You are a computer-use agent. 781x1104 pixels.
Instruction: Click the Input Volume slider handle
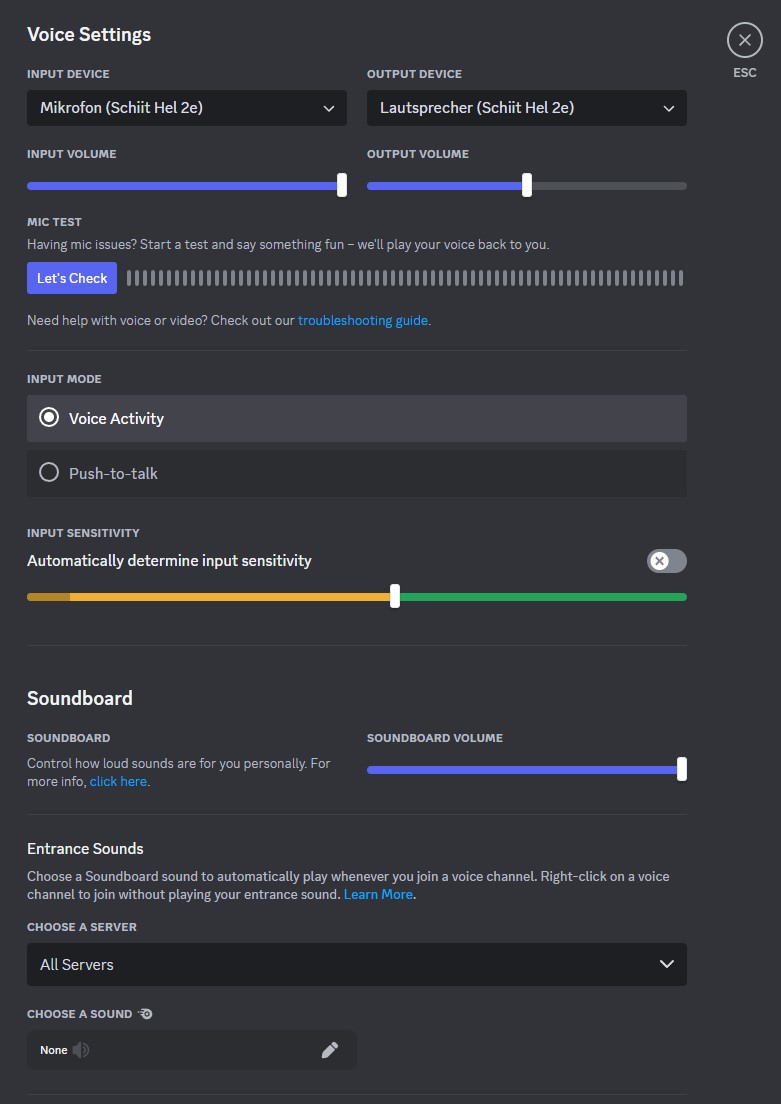tap(342, 185)
